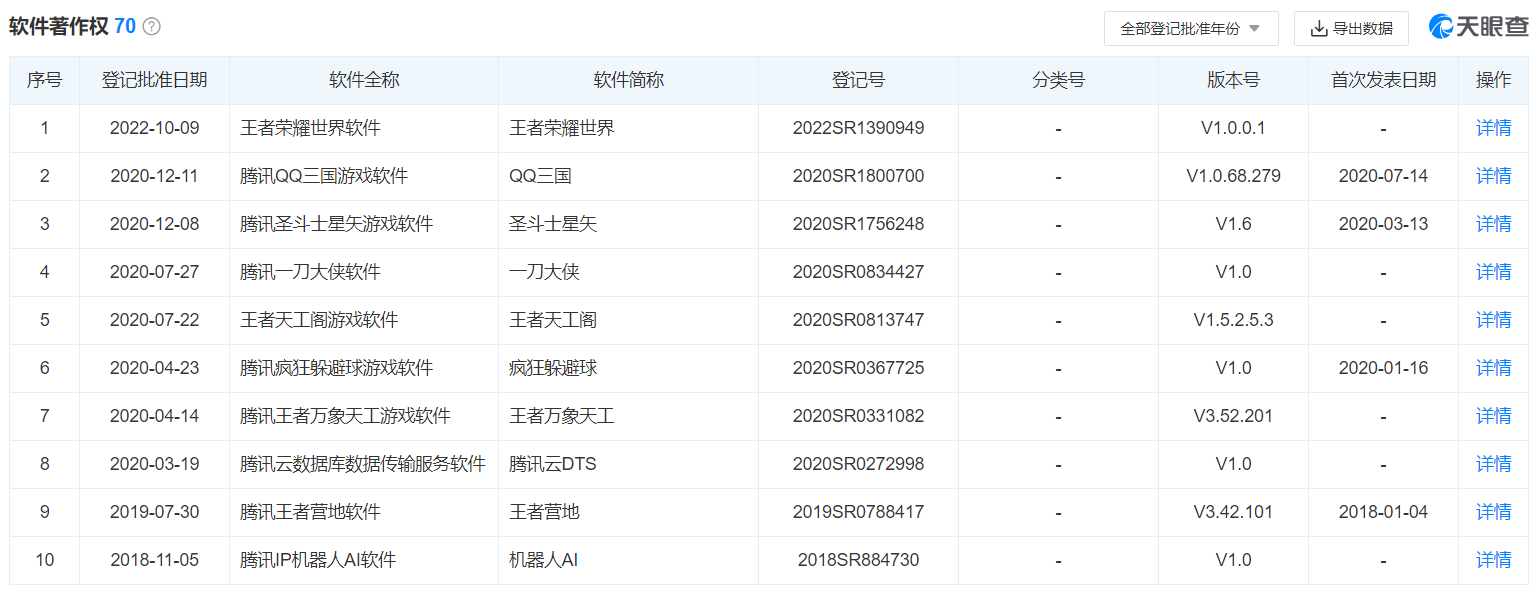Click the 软件全称 column header

click(x=363, y=80)
